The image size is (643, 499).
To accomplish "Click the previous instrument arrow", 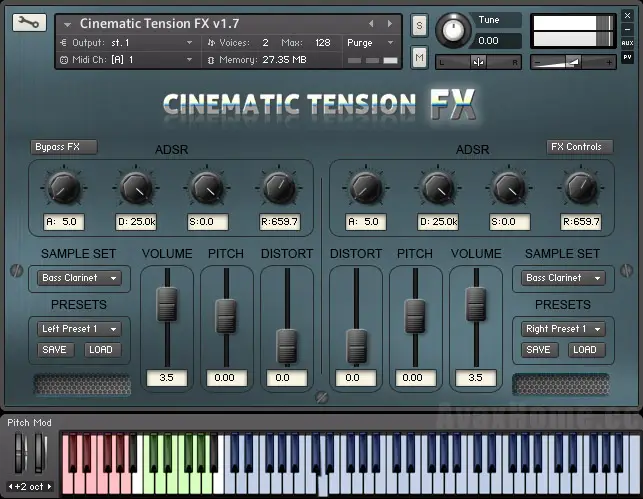I will (x=371, y=24).
